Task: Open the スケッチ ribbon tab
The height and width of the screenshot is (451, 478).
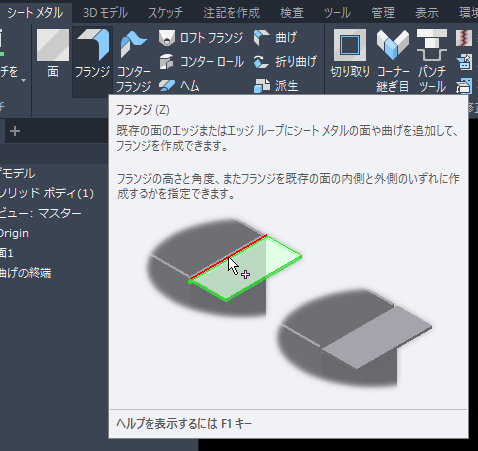Action: click(x=165, y=13)
